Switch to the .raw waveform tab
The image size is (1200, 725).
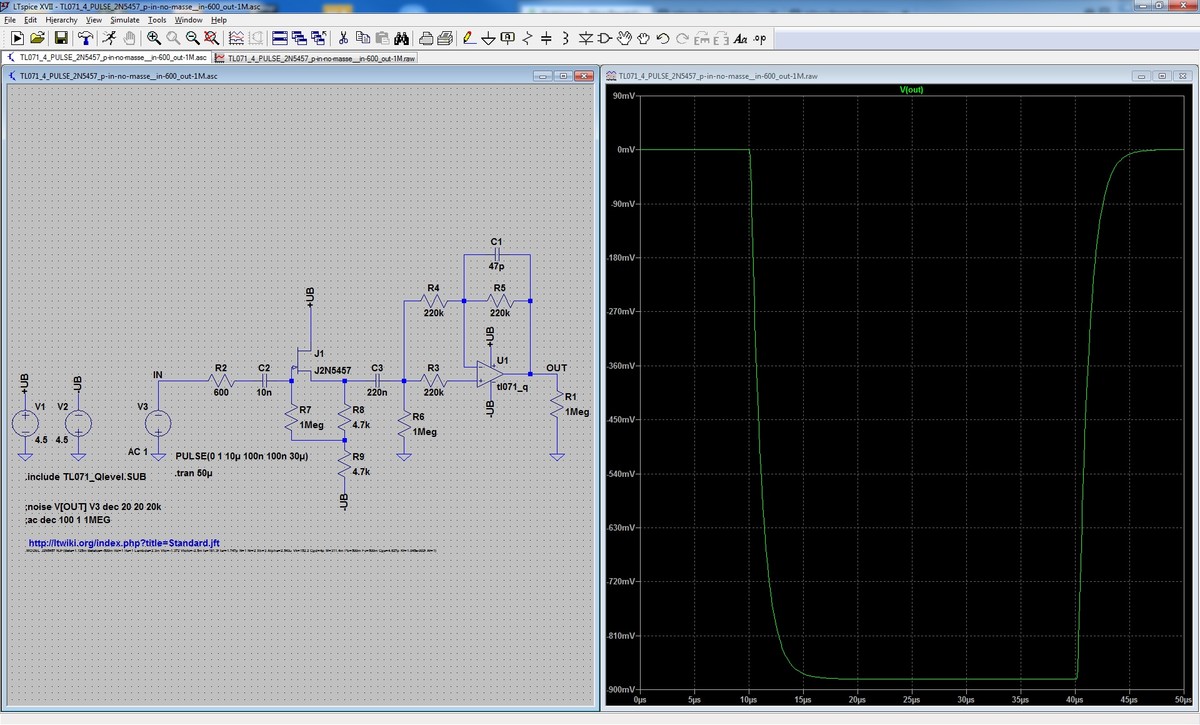pyautogui.click(x=315, y=58)
